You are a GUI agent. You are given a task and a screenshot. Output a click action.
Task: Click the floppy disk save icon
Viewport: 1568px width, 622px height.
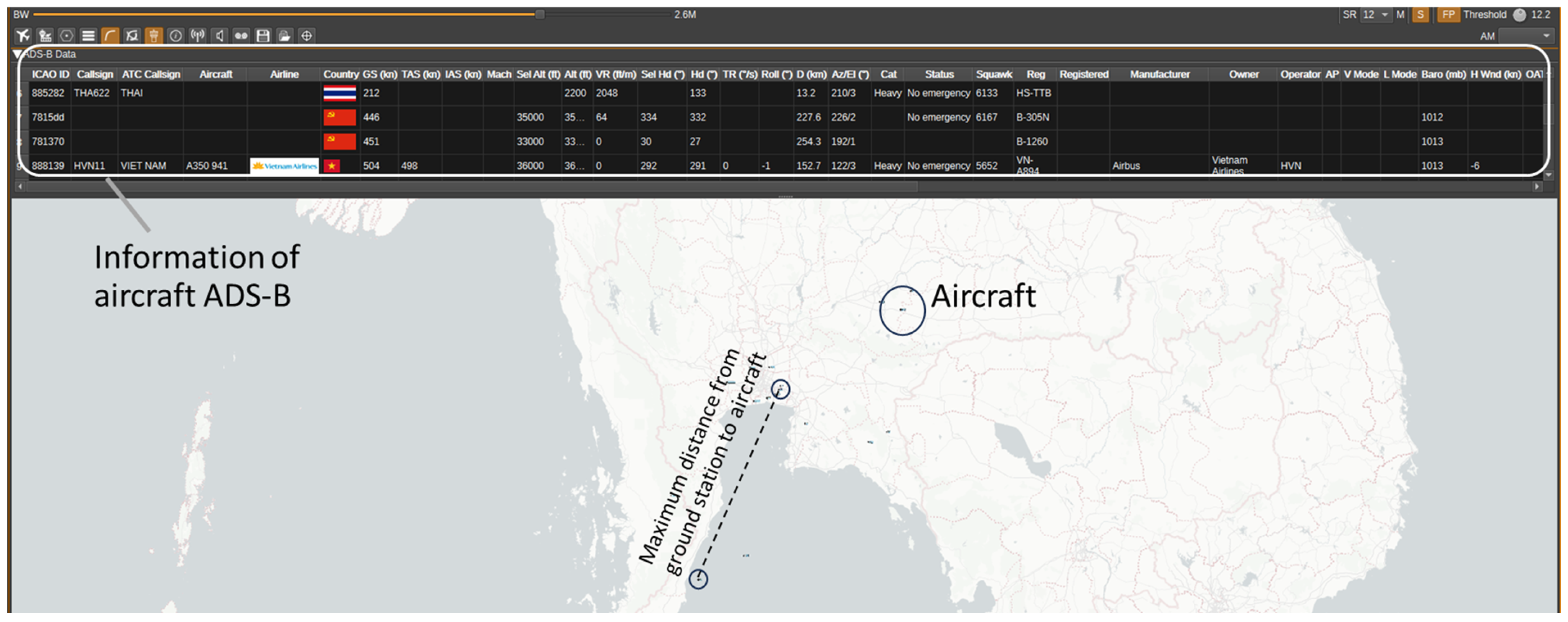(x=263, y=36)
